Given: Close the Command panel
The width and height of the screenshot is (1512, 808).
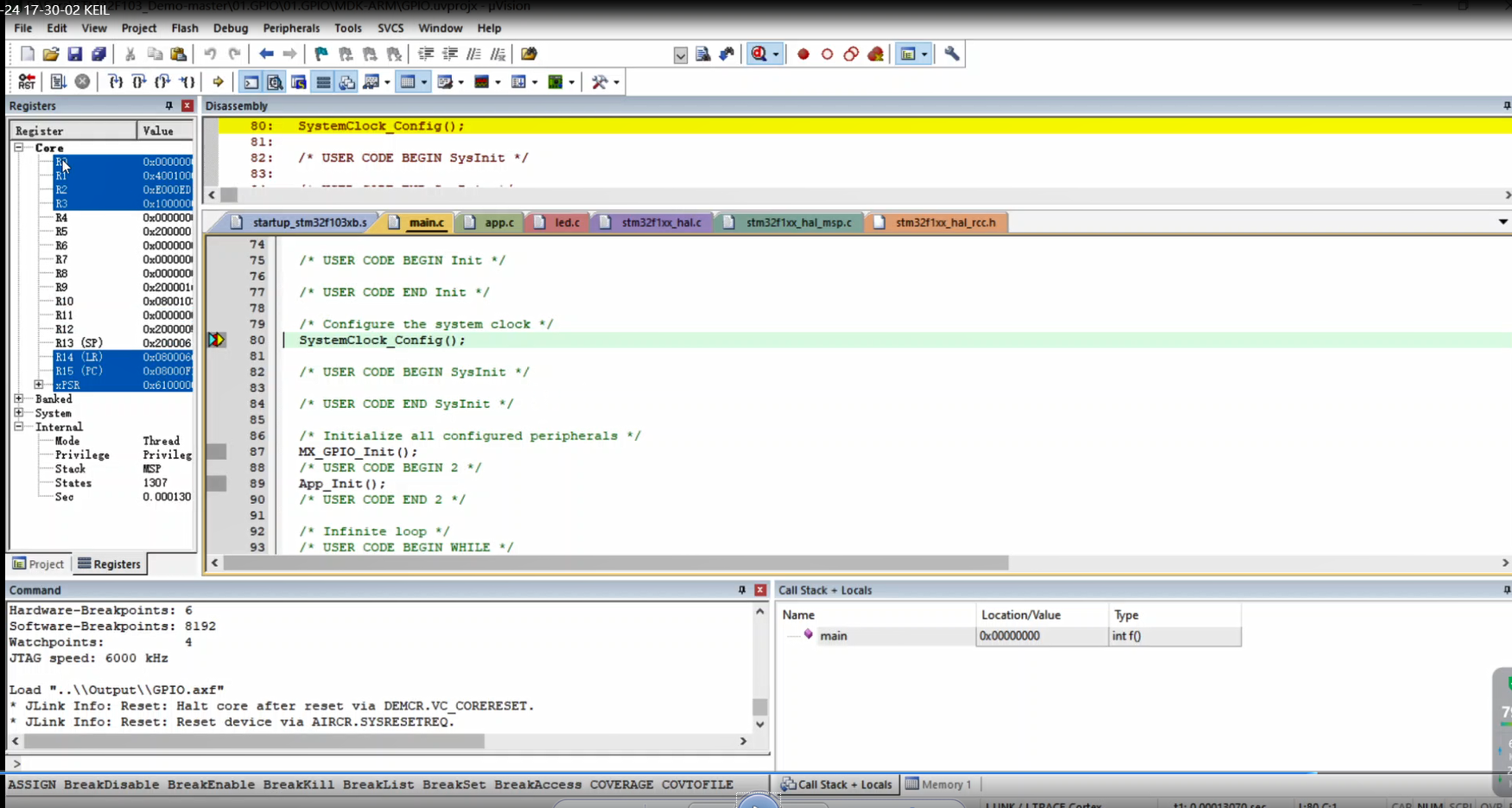Looking at the screenshot, I should click(x=760, y=589).
